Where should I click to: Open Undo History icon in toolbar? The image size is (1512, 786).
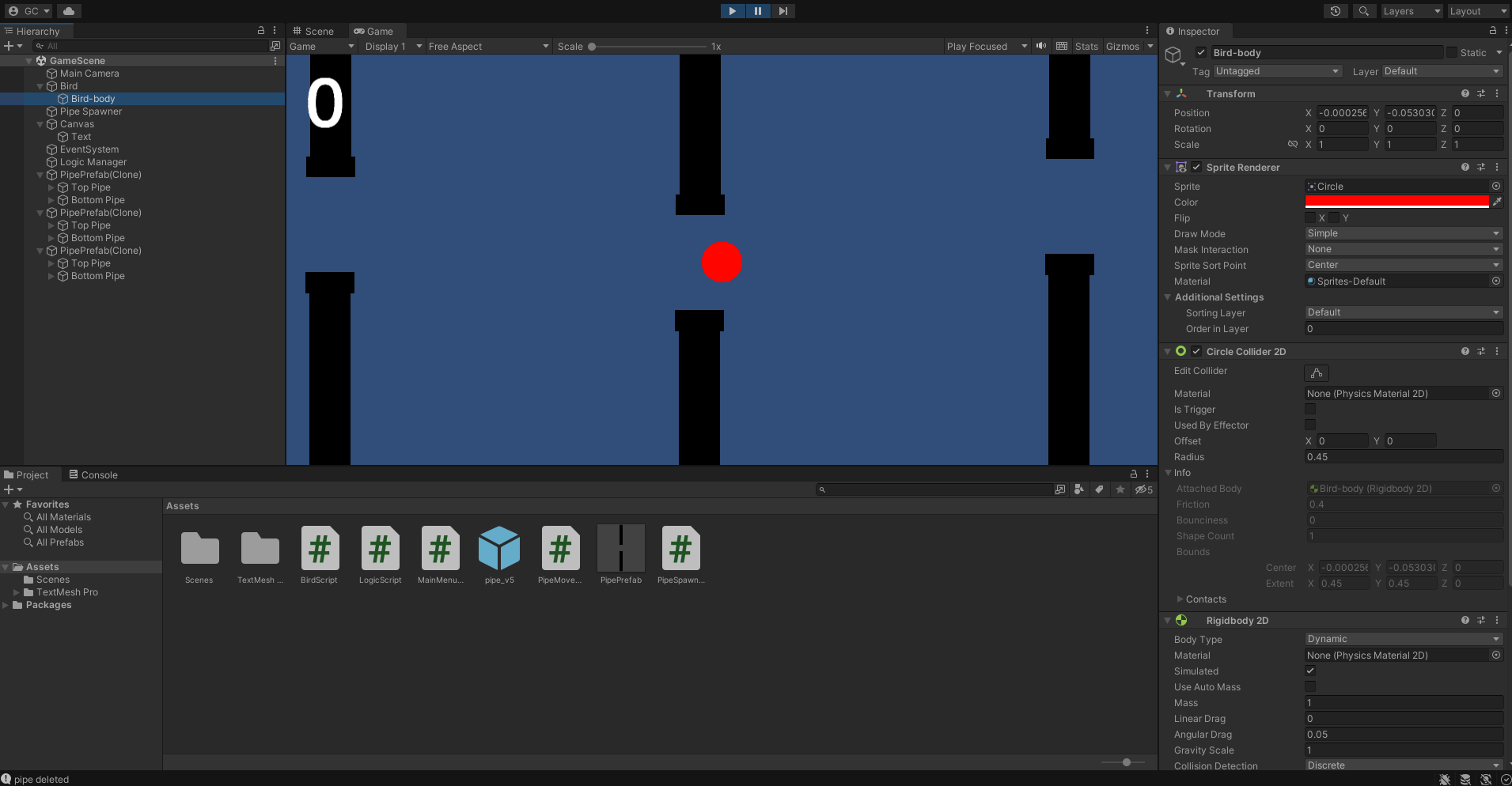click(1336, 11)
